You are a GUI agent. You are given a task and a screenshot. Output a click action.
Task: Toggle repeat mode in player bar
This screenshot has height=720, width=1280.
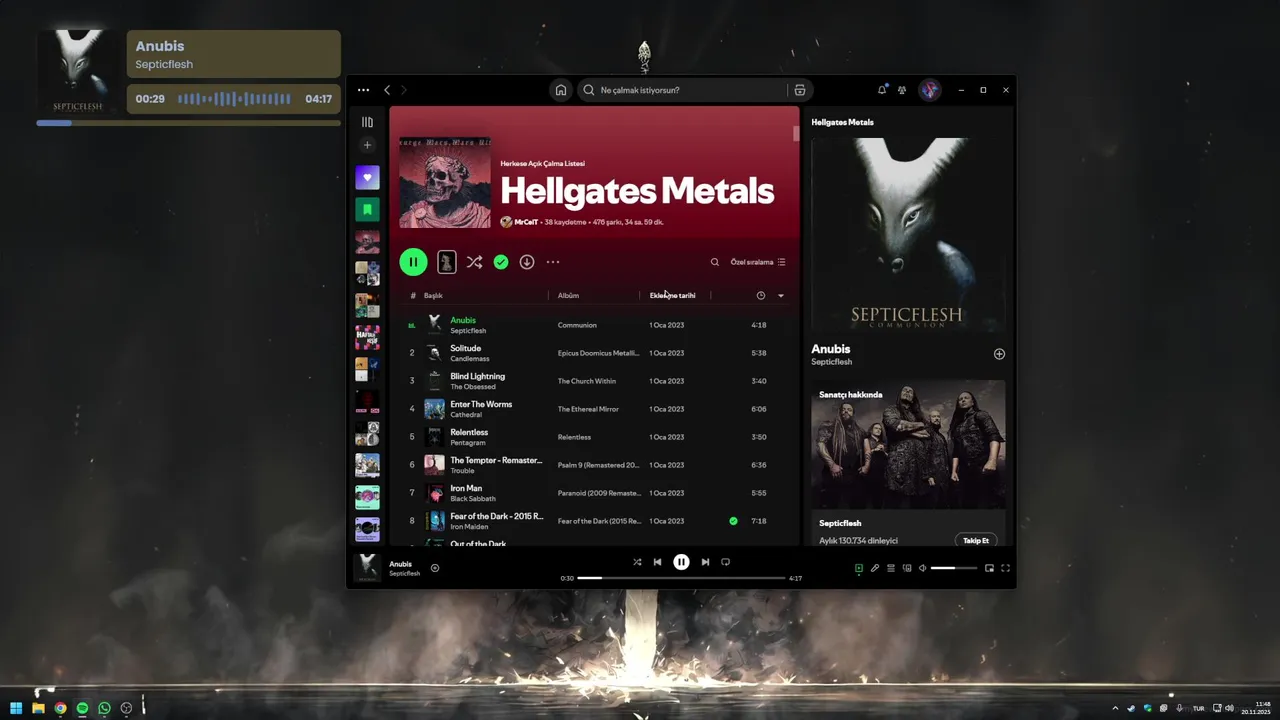(x=725, y=562)
